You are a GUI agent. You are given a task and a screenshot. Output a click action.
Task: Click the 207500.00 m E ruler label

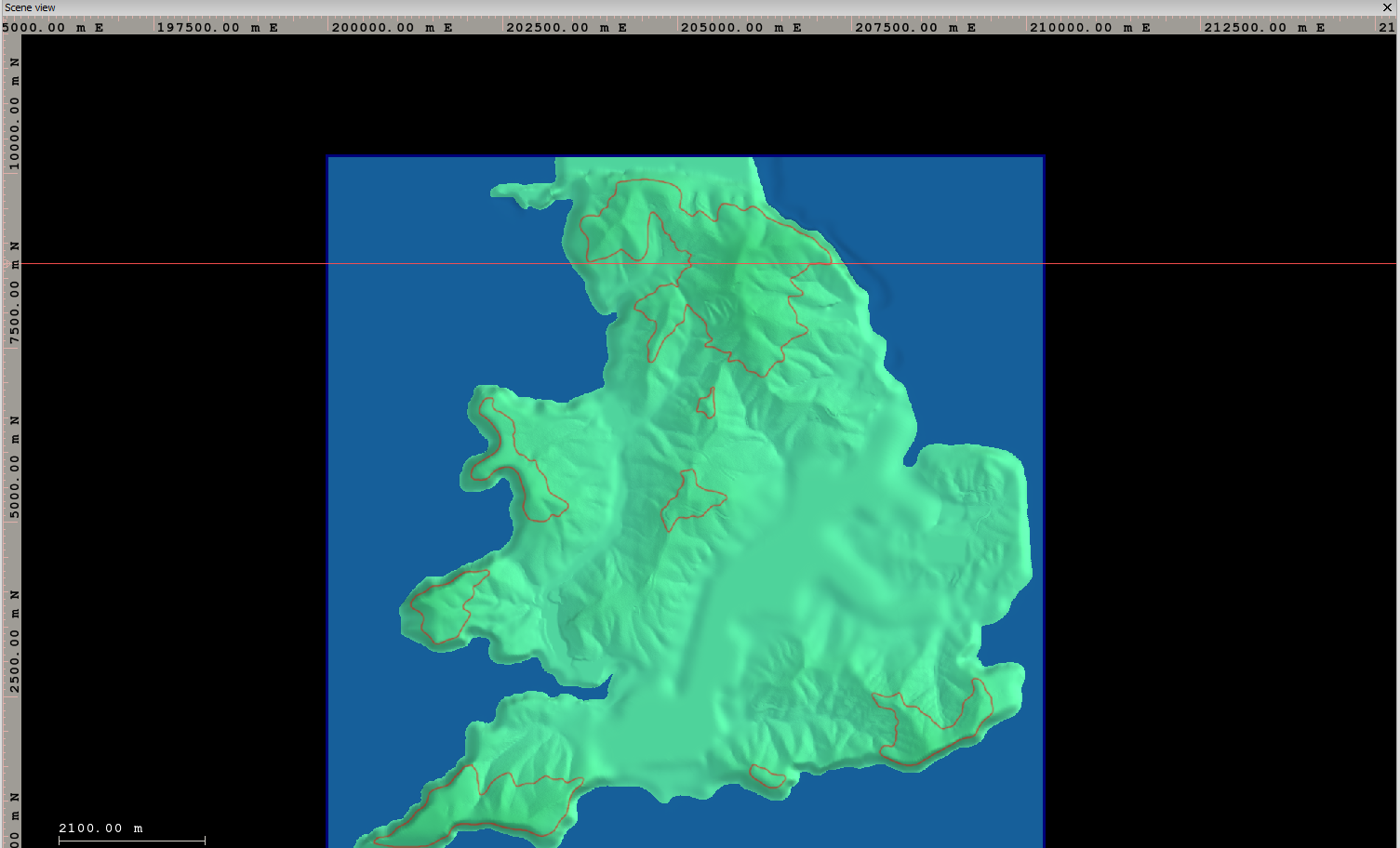[x=915, y=27]
